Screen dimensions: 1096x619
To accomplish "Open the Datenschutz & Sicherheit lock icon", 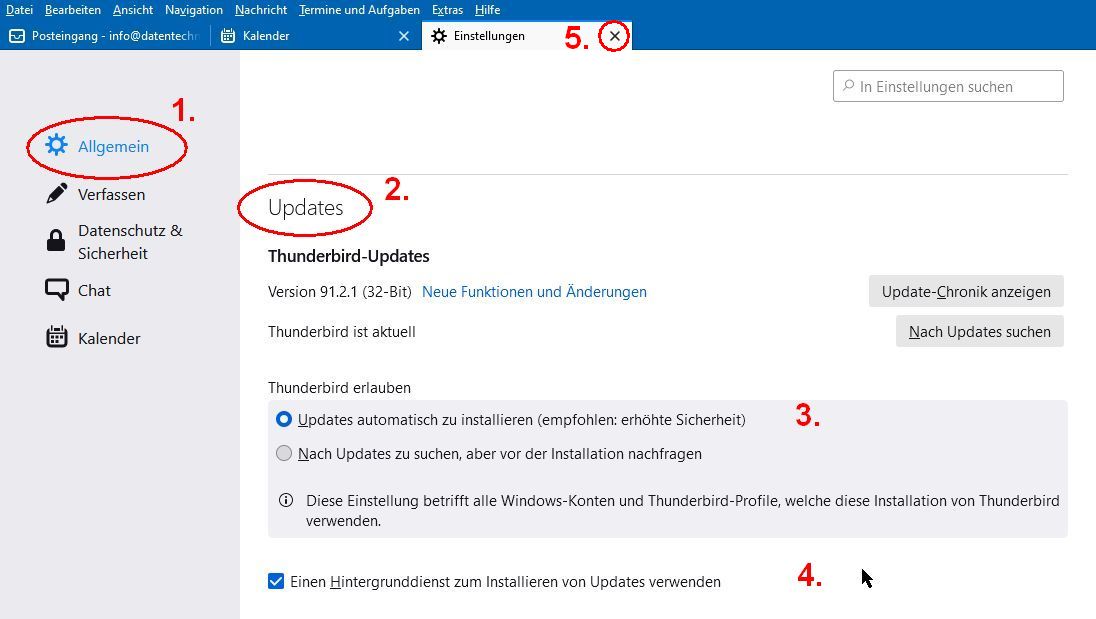I will coord(56,241).
